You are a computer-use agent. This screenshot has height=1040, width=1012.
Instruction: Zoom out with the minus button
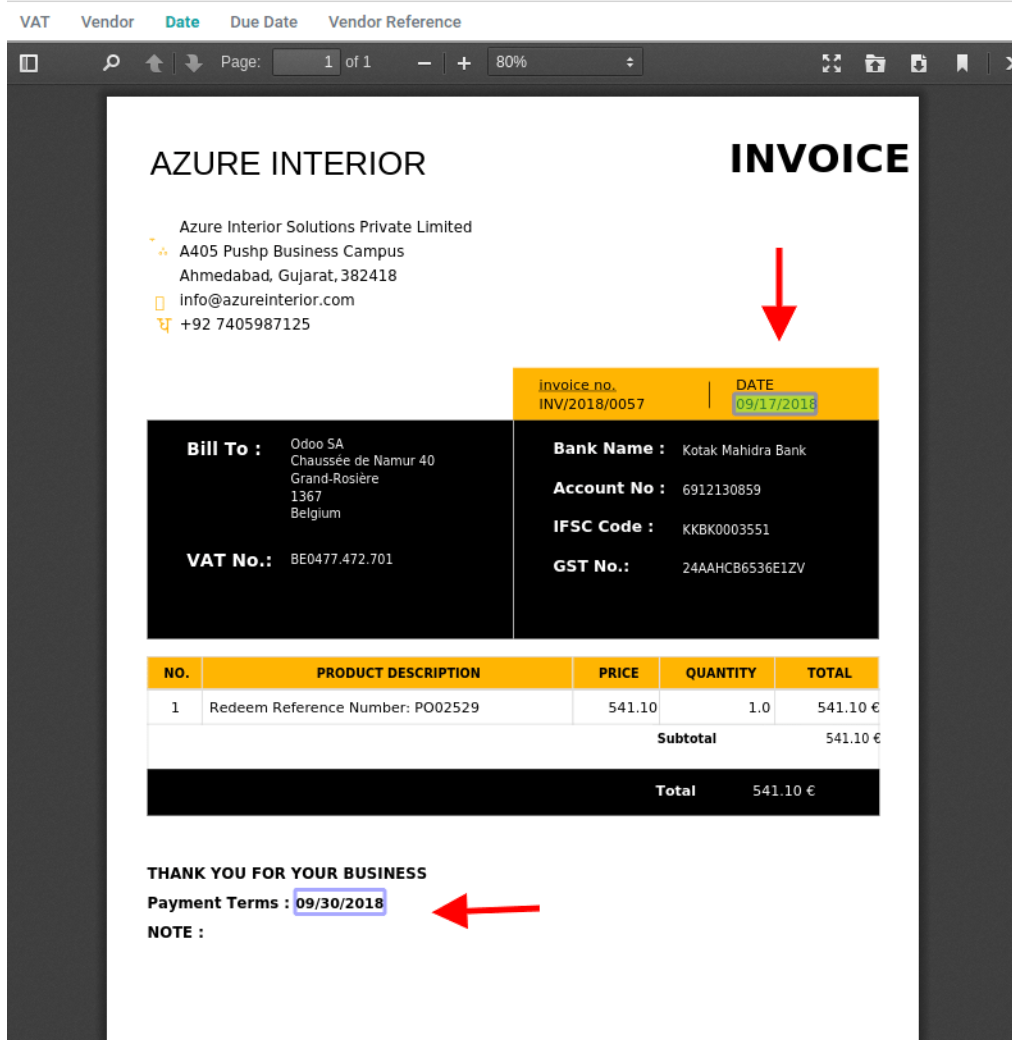pyautogui.click(x=424, y=63)
